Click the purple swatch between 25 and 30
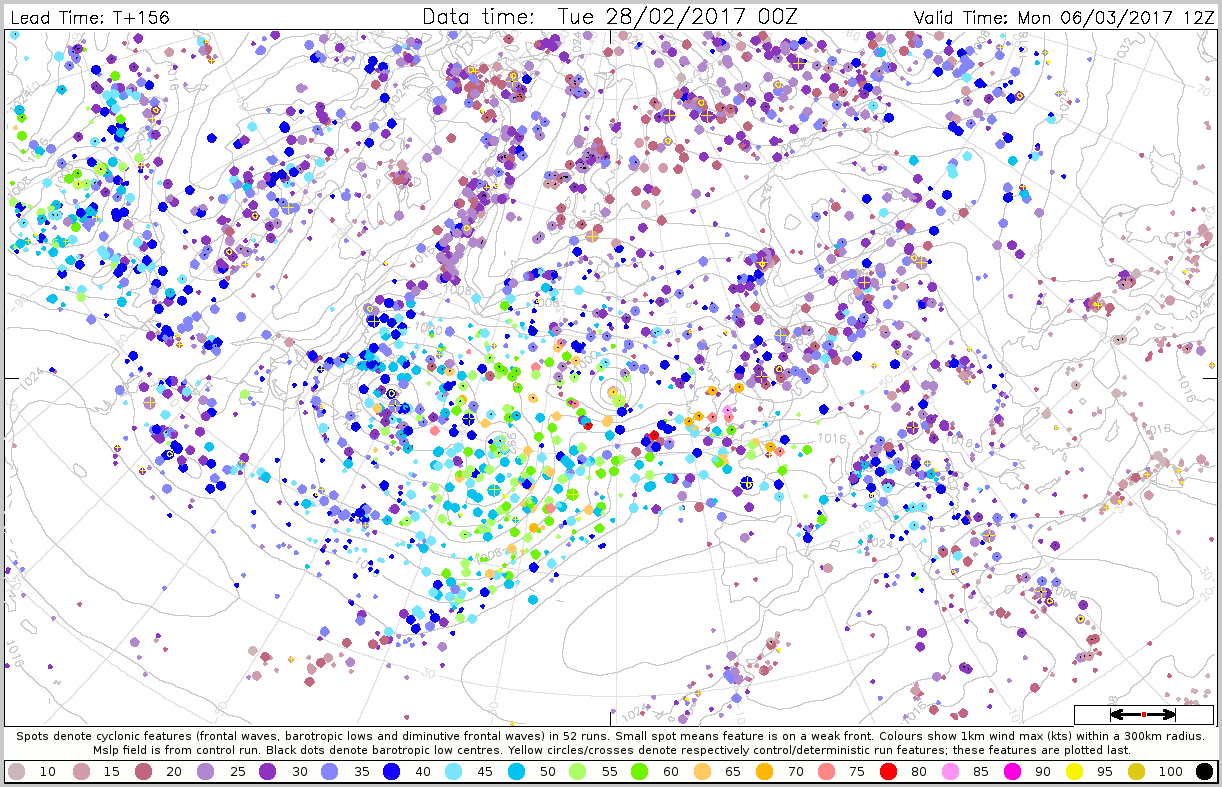1222x787 pixels. pyautogui.click(x=267, y=771)
